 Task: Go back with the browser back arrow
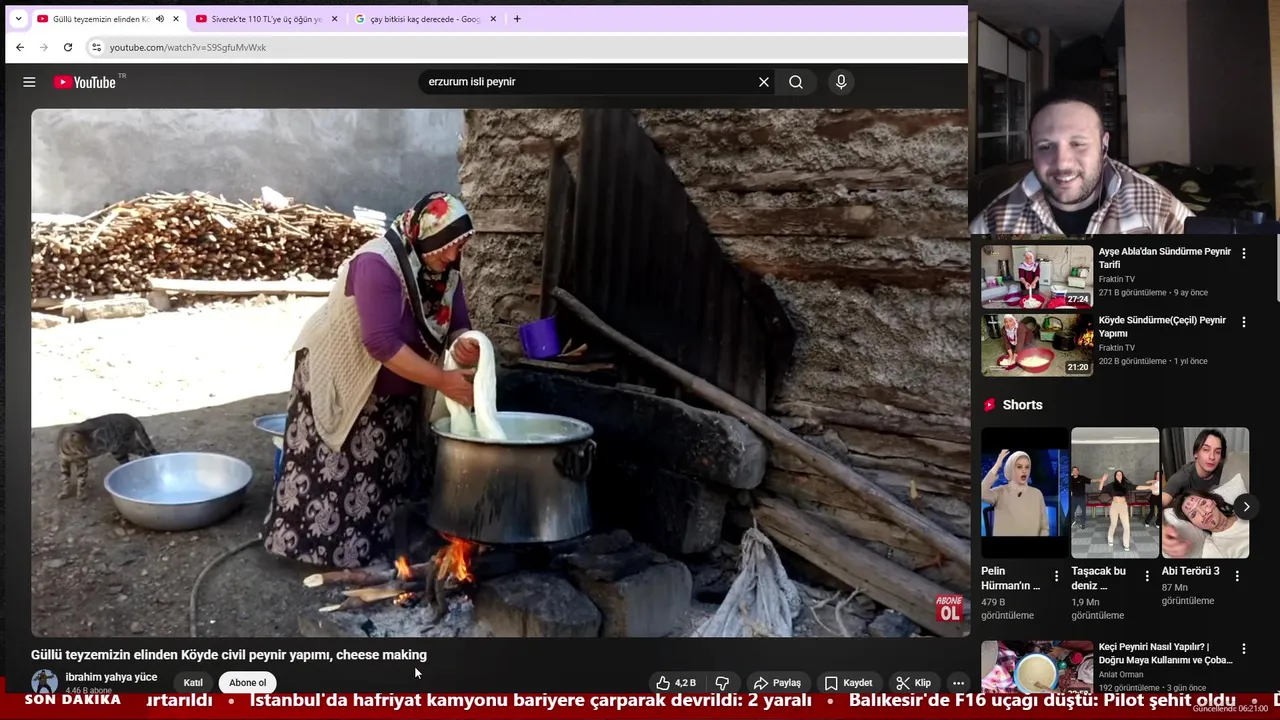[20, 47]
